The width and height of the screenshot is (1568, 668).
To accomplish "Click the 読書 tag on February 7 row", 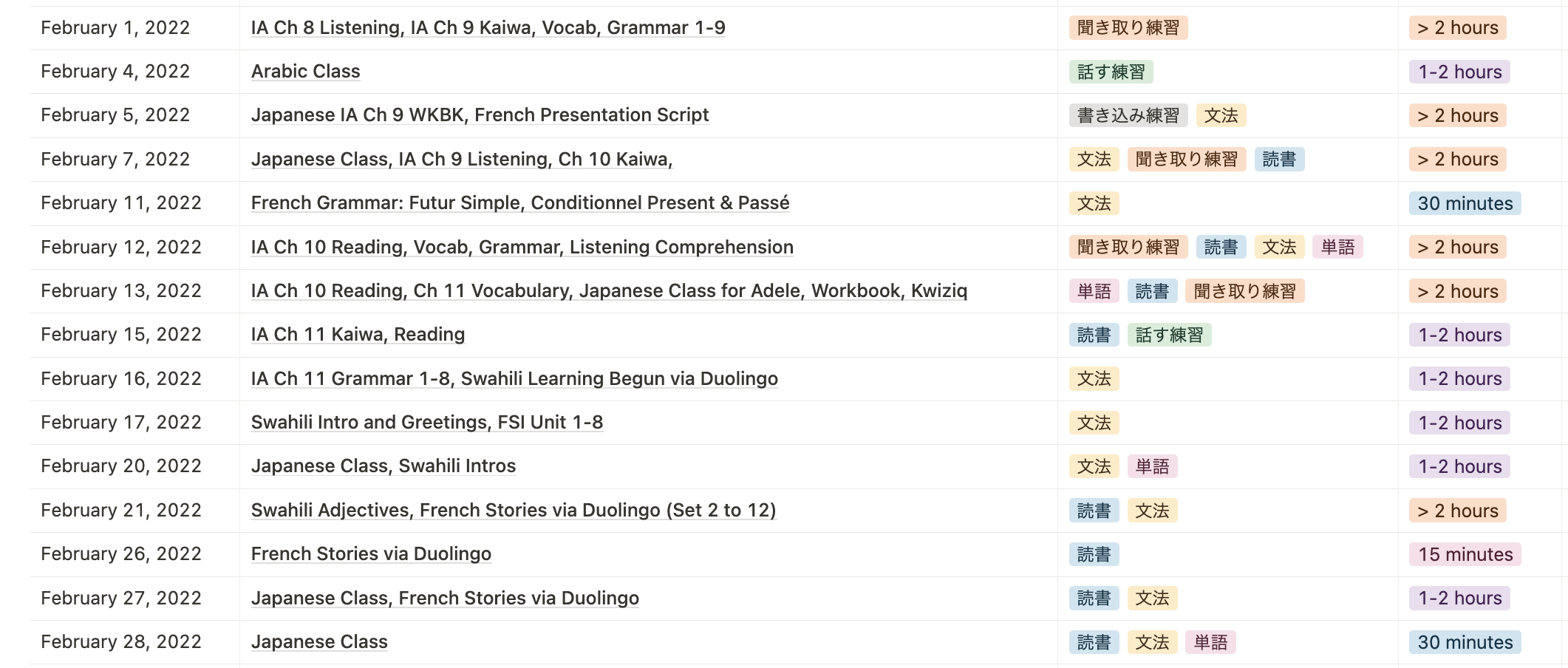I will (1278, 160).
